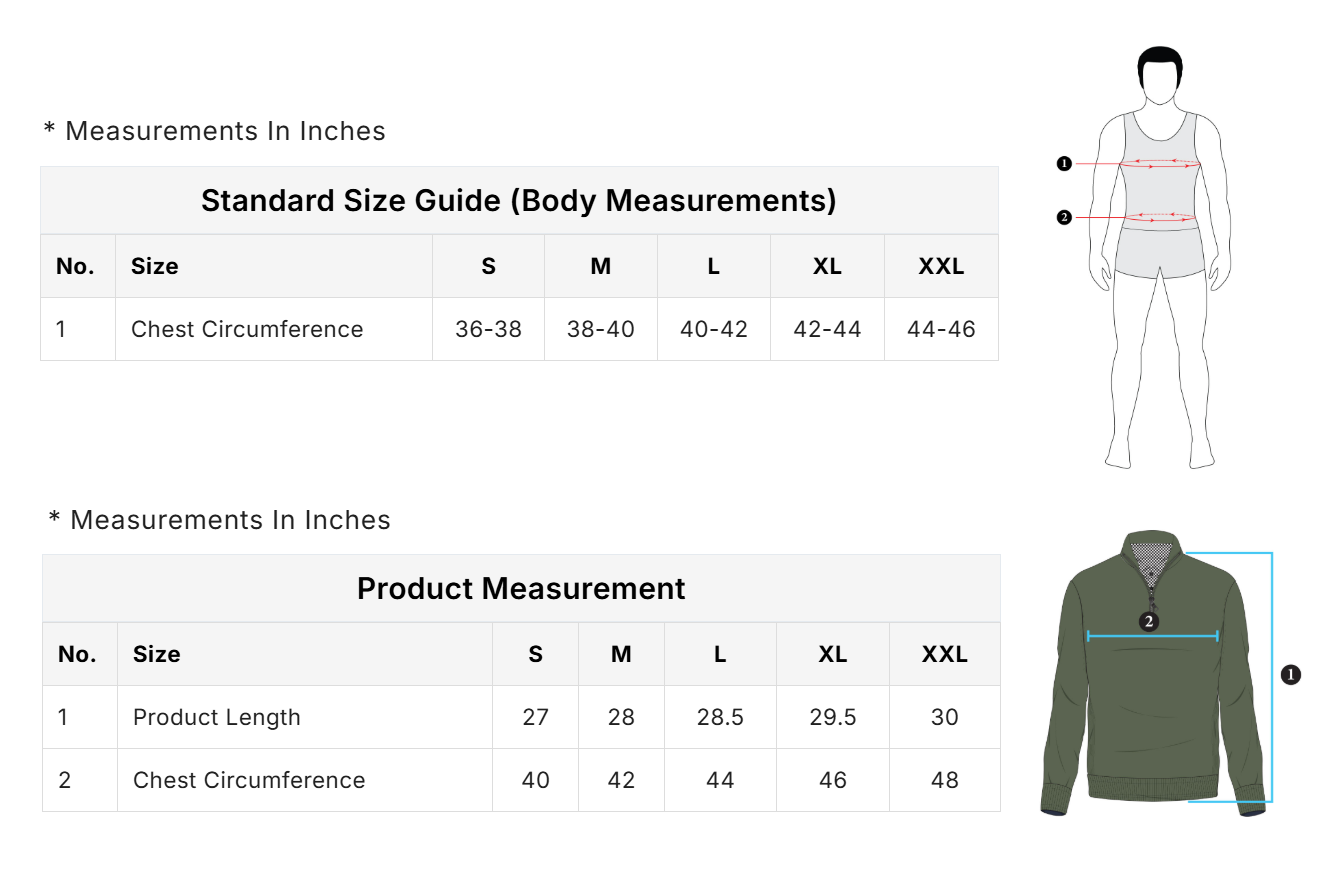Click the 48 chest circumference value
The image size is (1339, 877).
[945, 780]
